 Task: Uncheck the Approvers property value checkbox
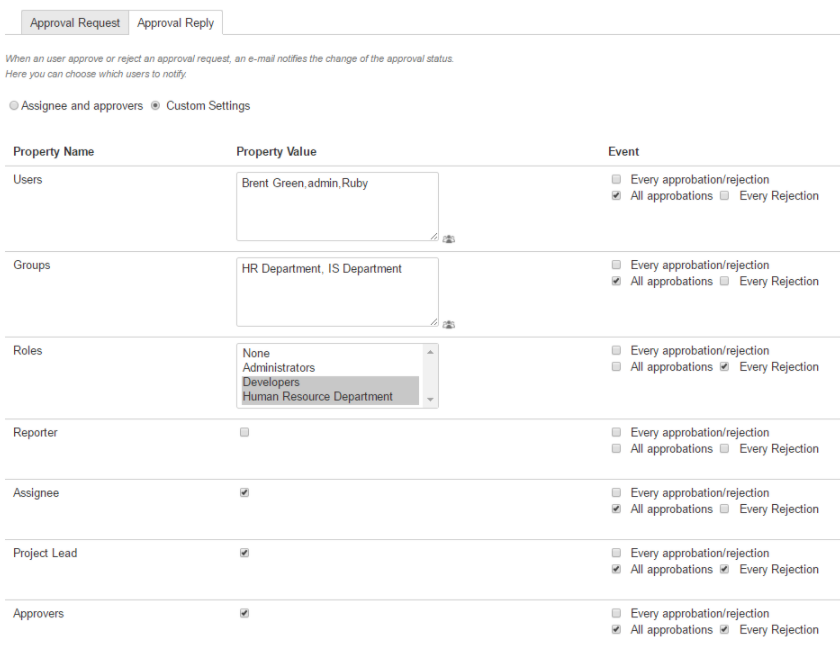click(x=245, y=613)
